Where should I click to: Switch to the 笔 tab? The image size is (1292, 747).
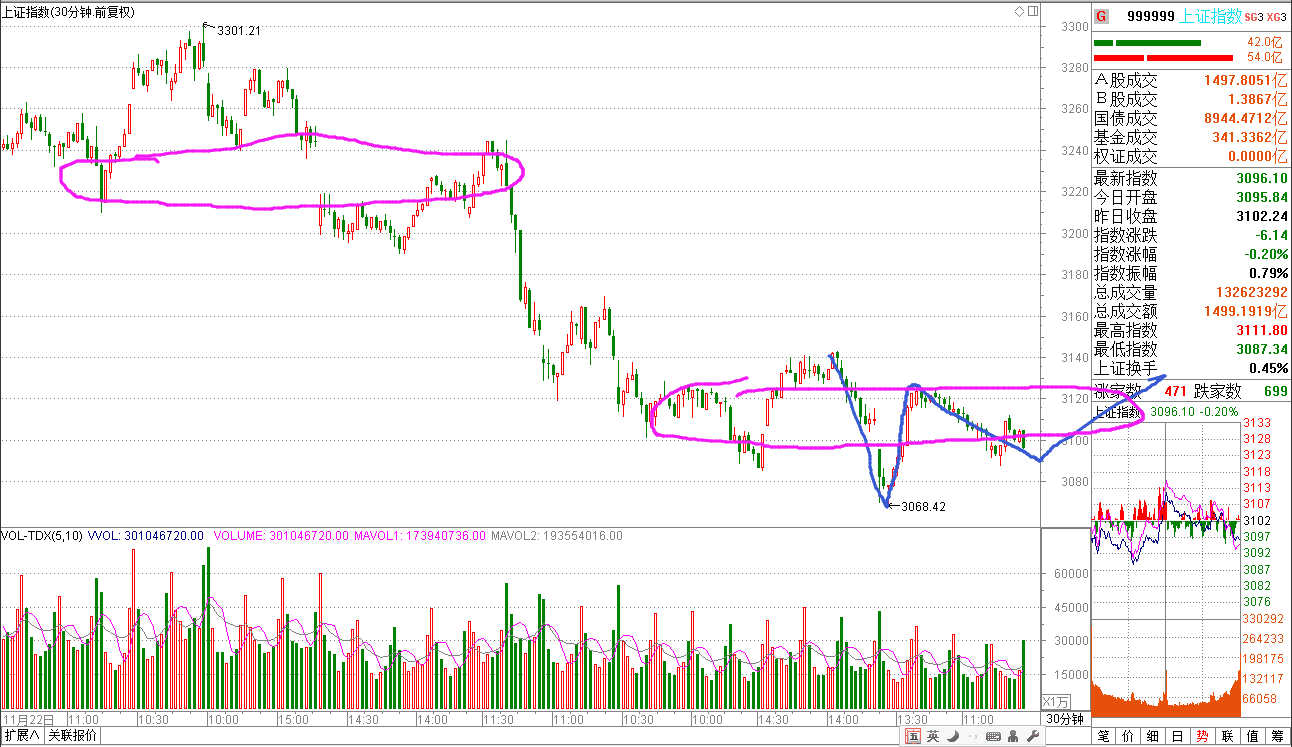(x=1103, y=737)
